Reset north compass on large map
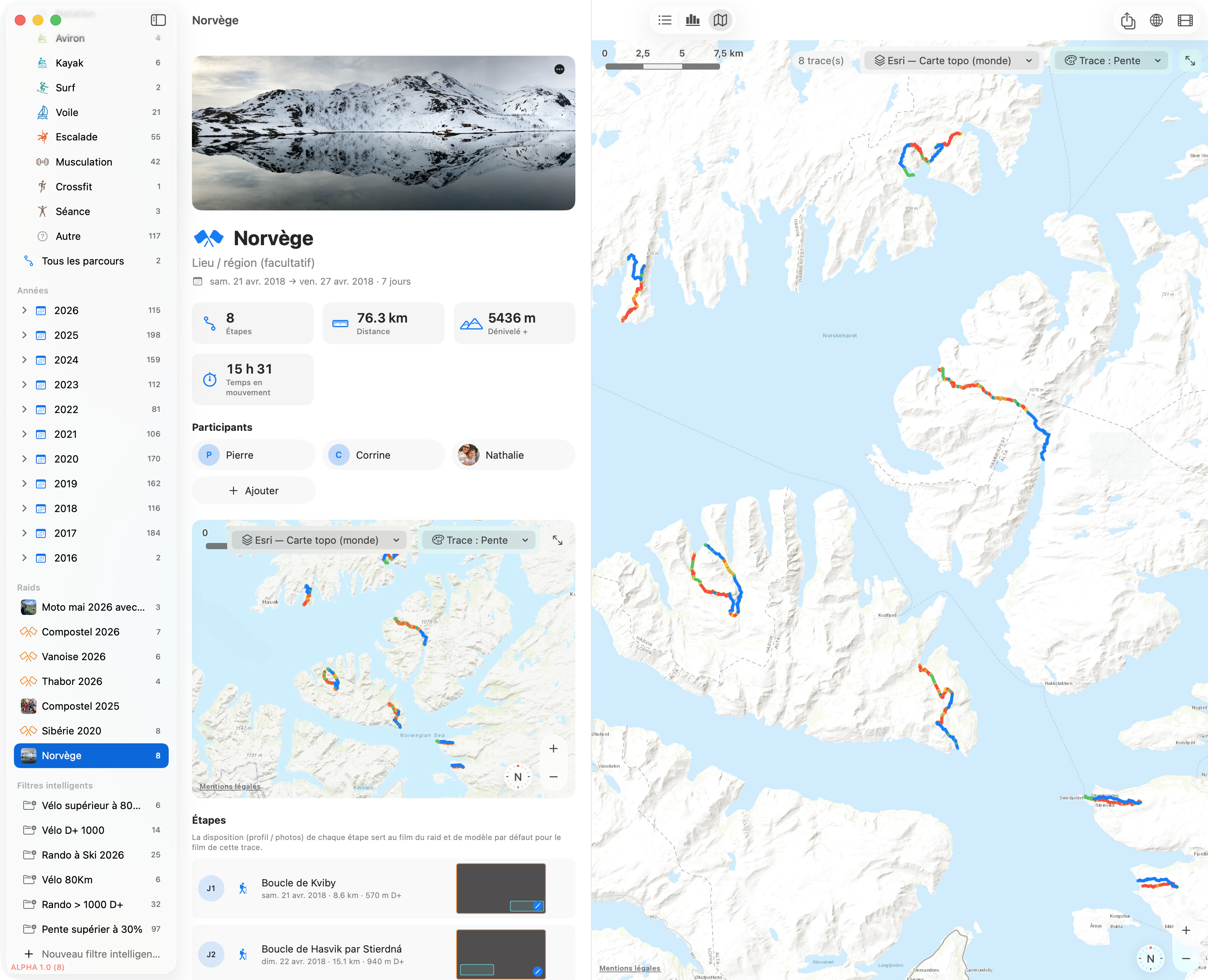This screenshot has width=1208, height=980. point(1150,959)
